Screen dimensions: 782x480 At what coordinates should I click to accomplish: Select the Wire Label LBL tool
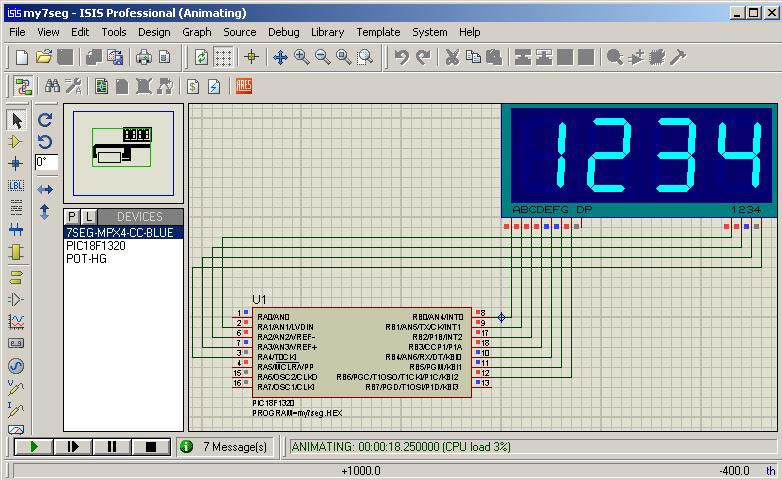(x=16, y=186)
